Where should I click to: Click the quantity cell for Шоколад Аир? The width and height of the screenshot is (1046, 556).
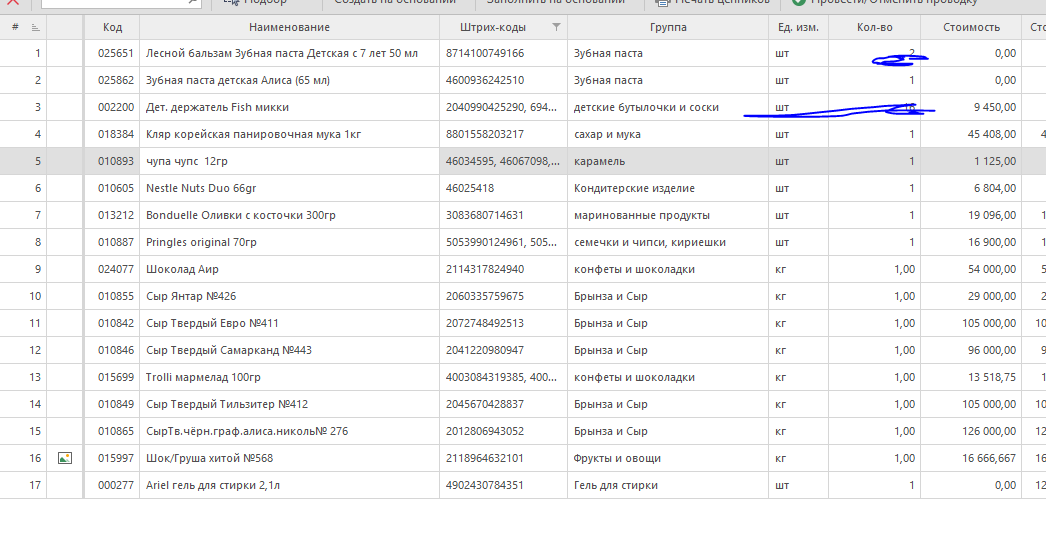tap(874, 269)
